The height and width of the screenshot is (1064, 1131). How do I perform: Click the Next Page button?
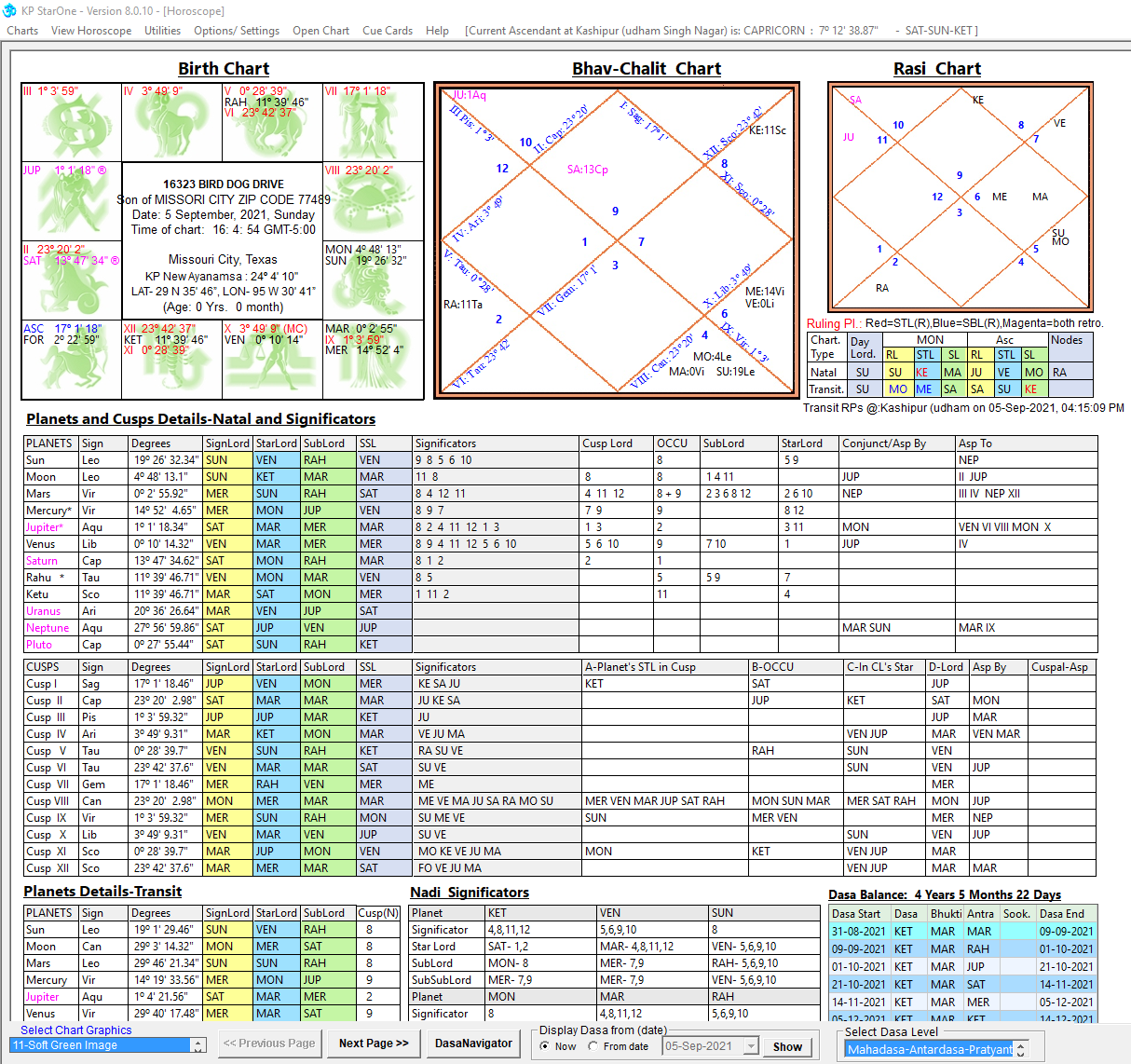(x=374, y=1044)
